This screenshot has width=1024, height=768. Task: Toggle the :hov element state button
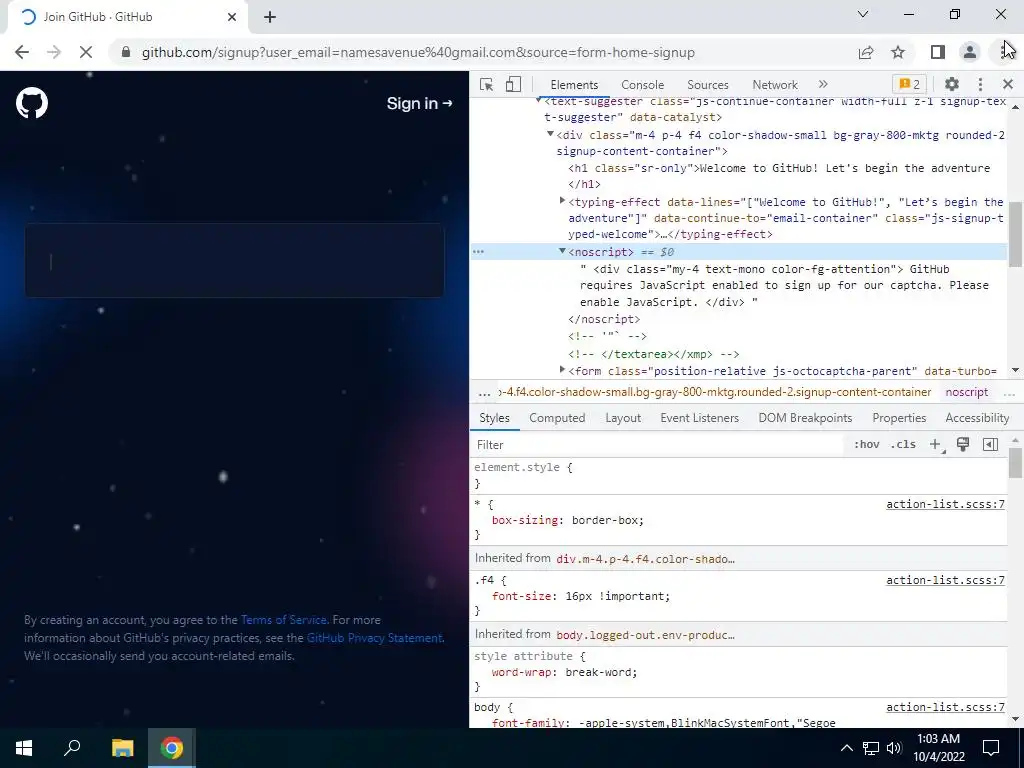click(x=867, y=445)
